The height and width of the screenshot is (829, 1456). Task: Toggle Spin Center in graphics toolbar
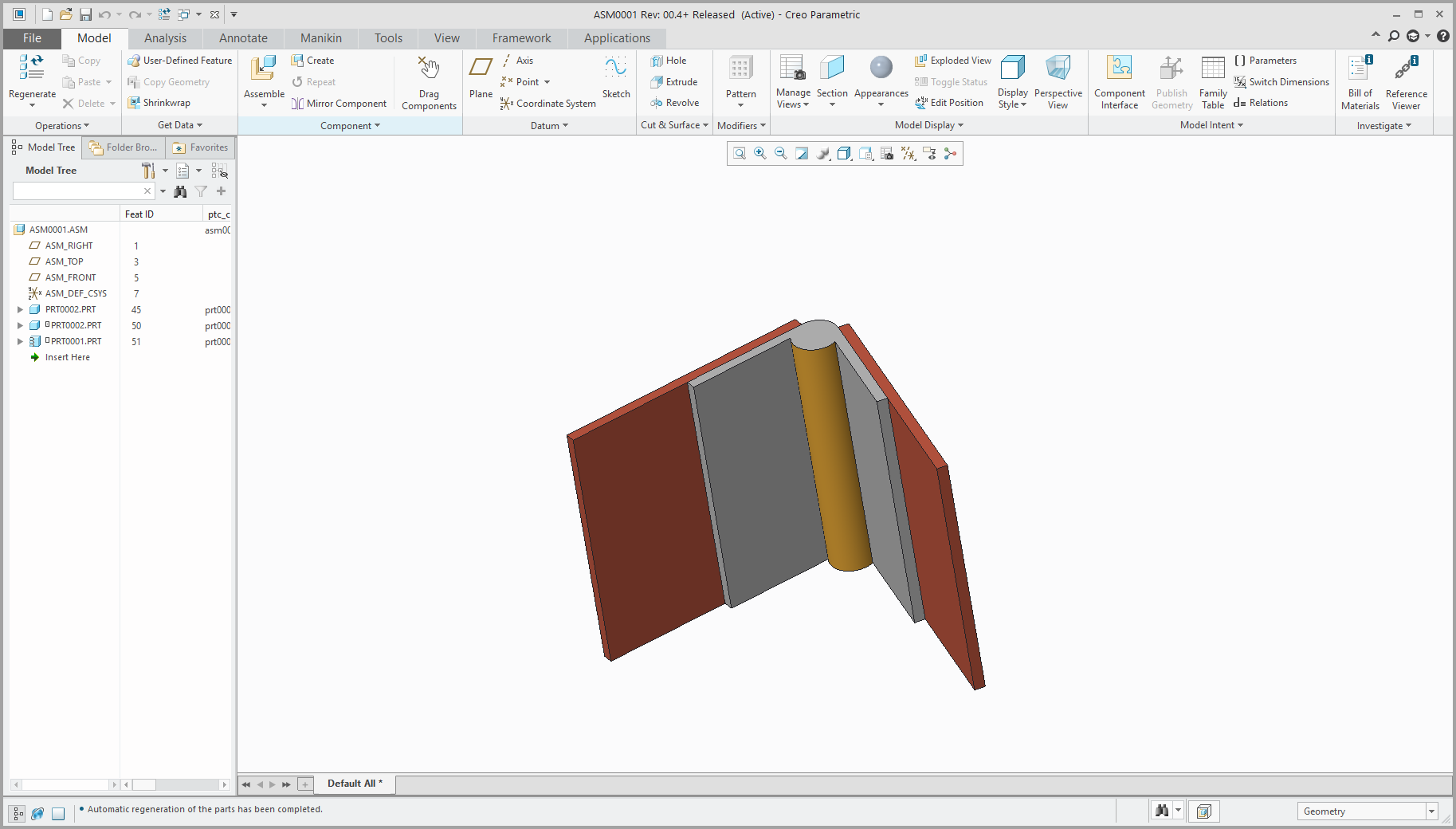click(951, 154)
